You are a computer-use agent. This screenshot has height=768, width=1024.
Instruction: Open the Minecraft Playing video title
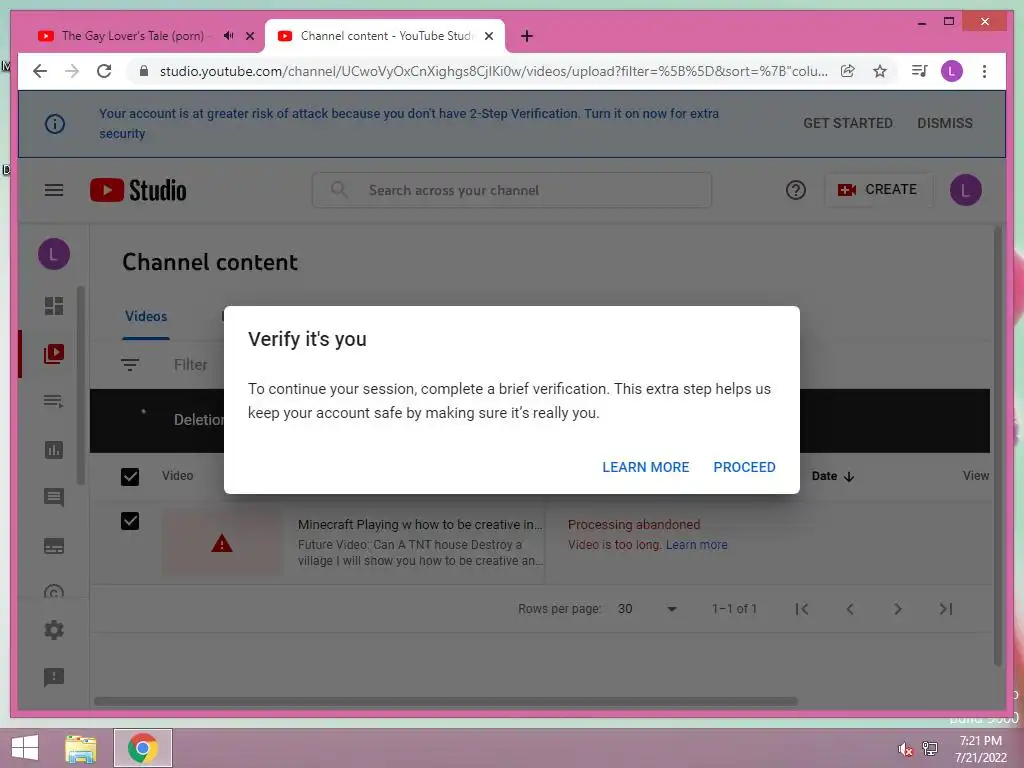pos(420,524)
